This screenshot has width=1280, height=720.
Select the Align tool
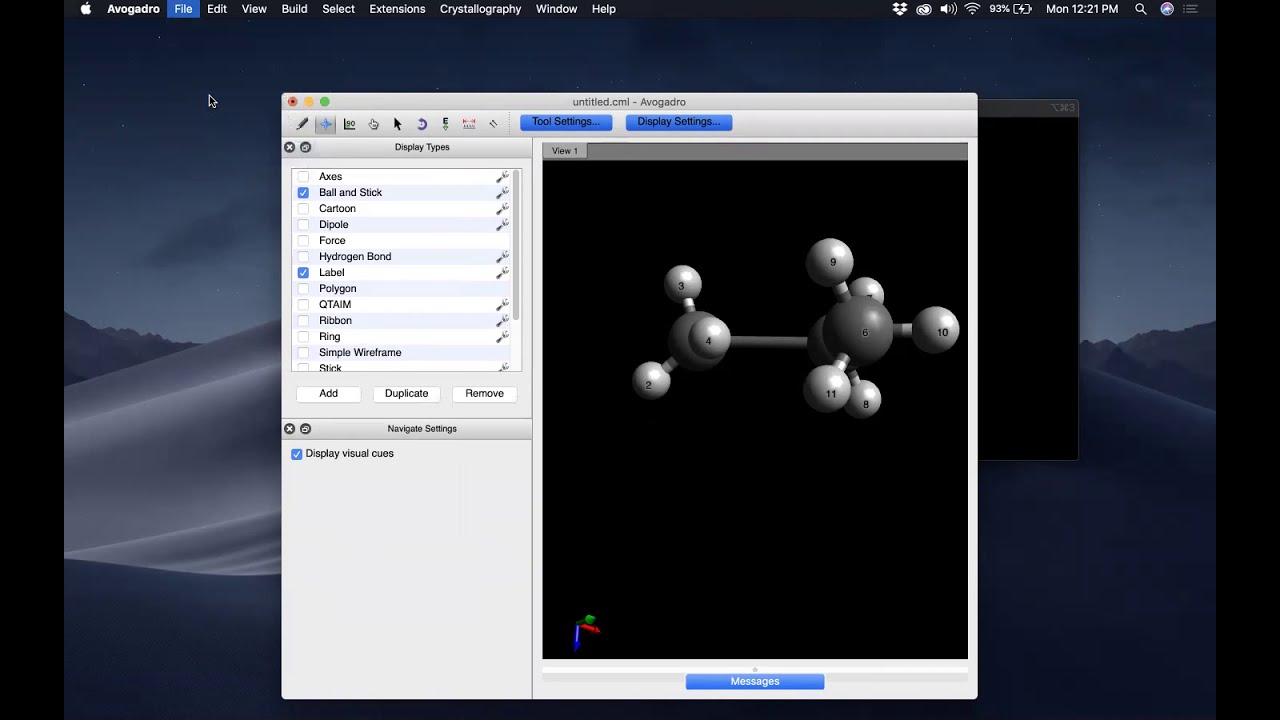tap(493, 124)
